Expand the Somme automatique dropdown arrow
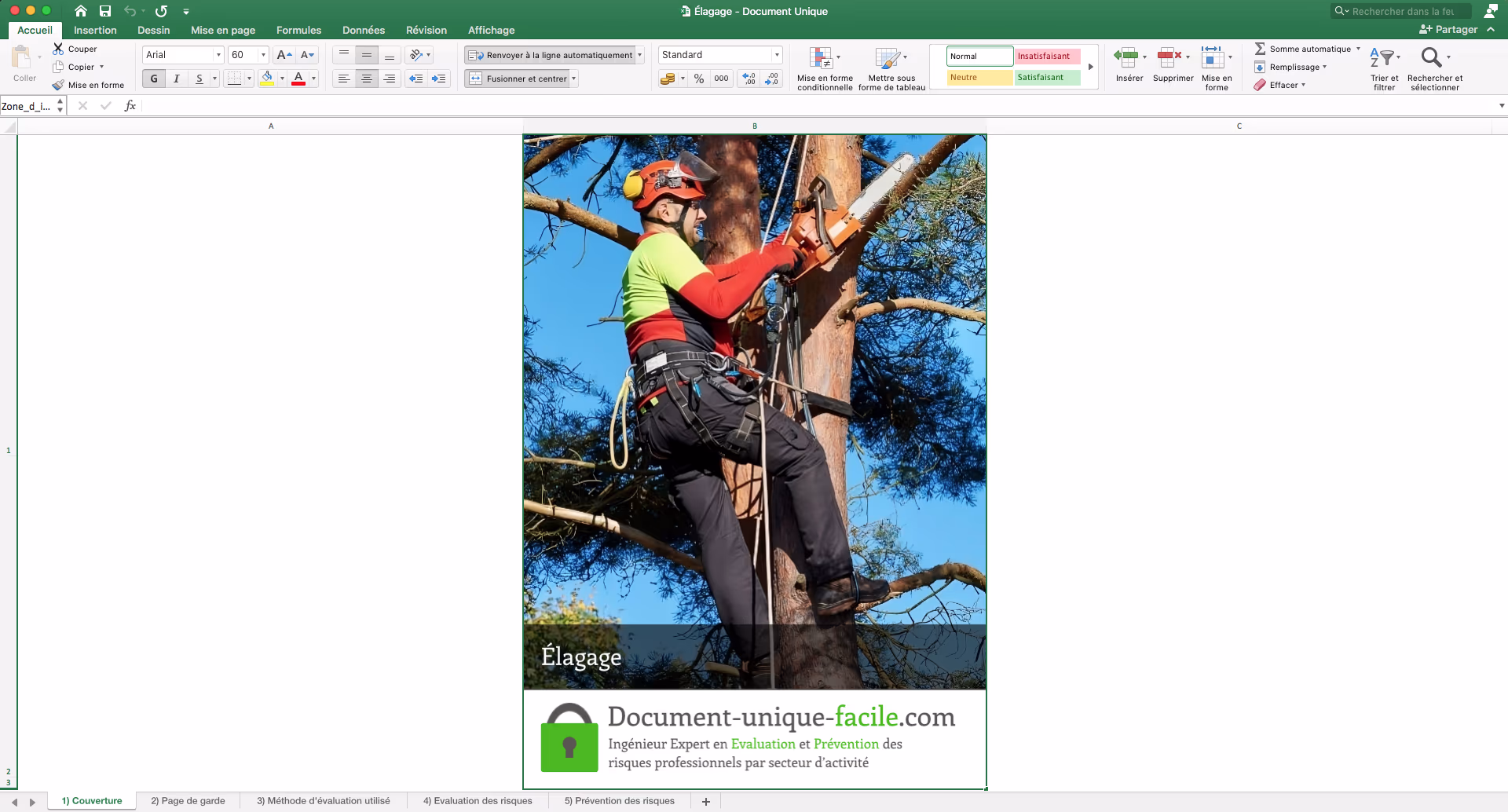The image size is (1508, 812). point(1358,49)
